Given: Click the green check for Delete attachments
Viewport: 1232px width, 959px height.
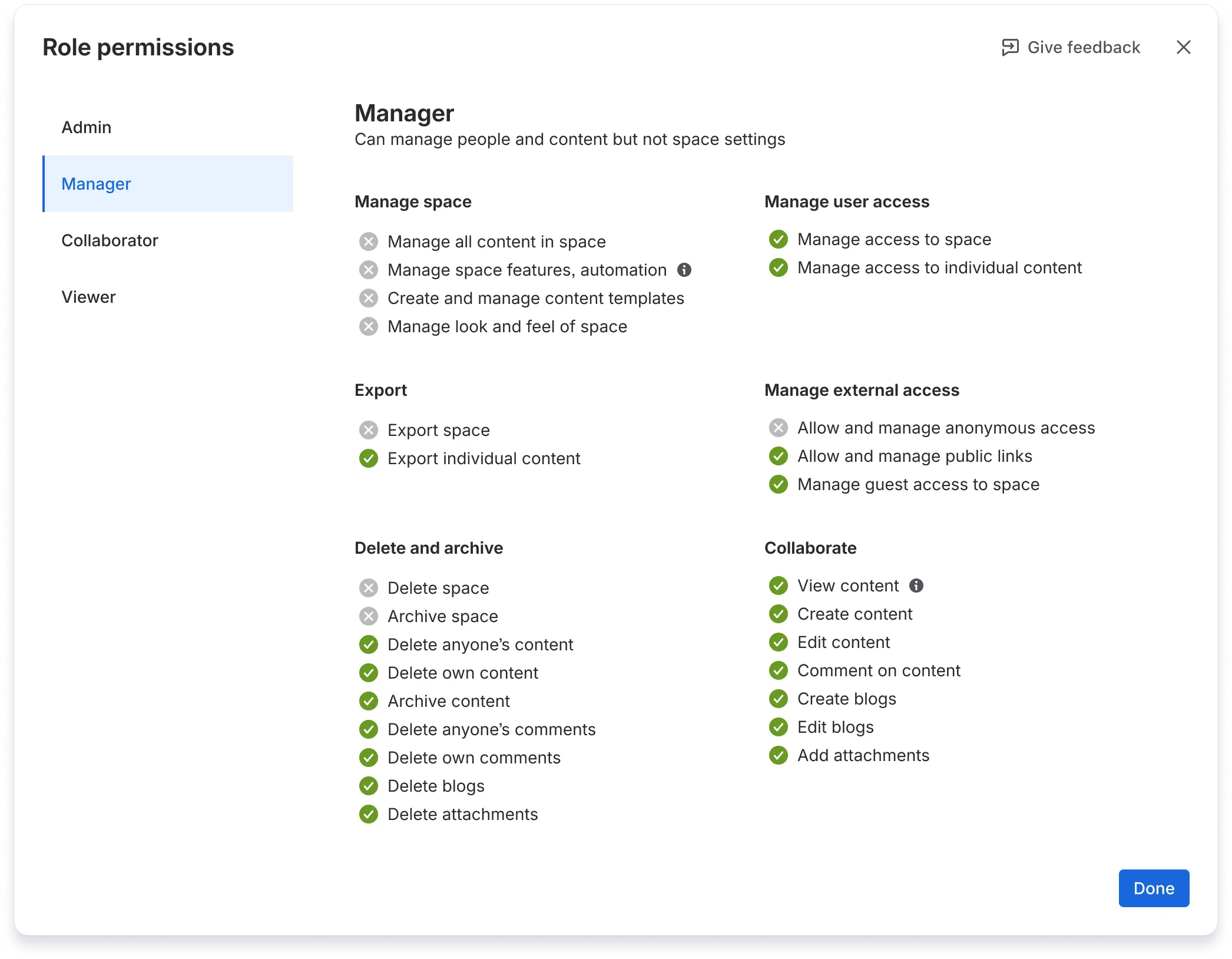Looking at the screenshot, I should (369, 814).
